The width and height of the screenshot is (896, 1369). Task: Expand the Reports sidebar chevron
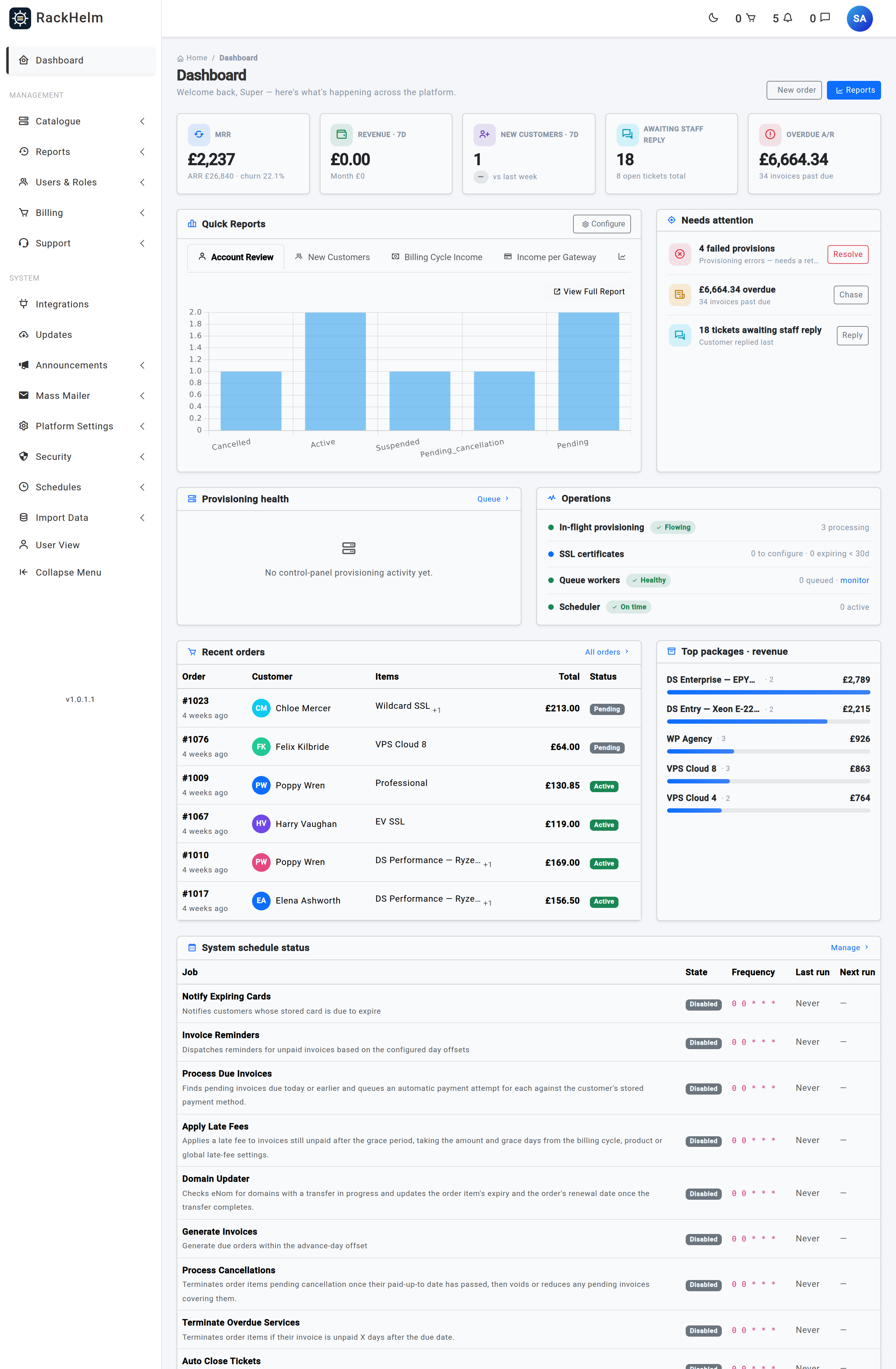[x=142, y=151]
